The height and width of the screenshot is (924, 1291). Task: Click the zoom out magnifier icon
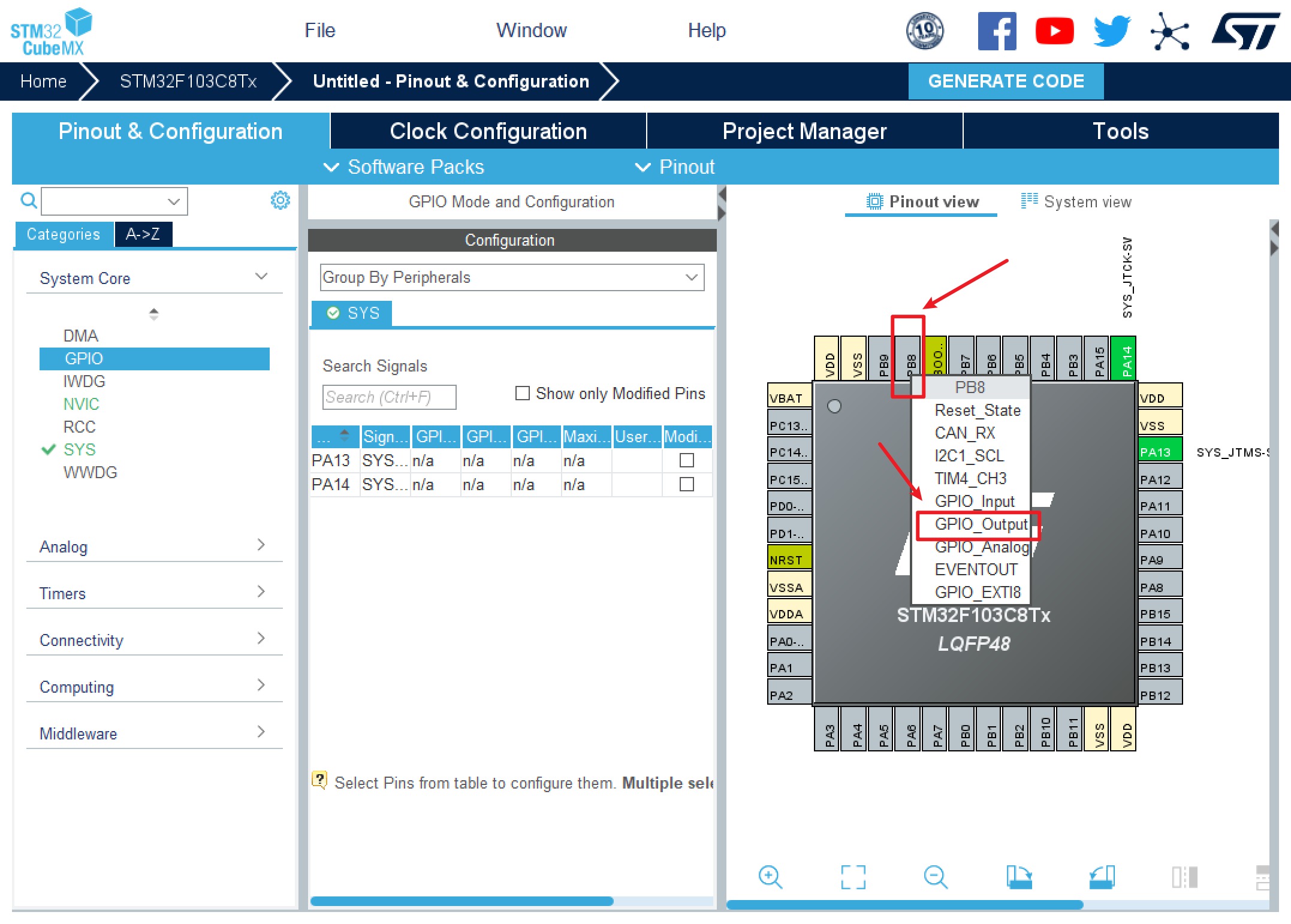[935, 877]
